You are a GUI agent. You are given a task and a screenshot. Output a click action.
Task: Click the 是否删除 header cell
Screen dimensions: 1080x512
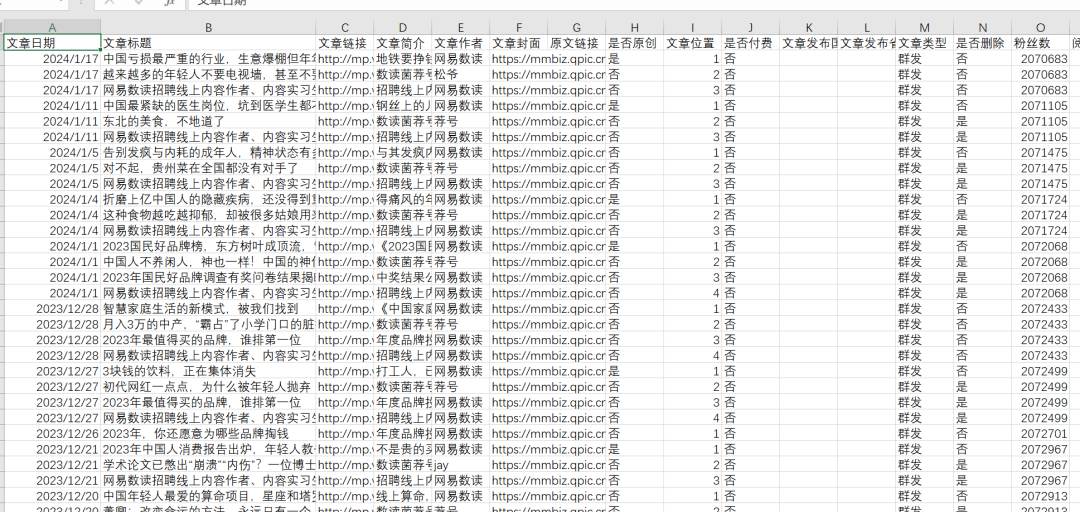[982, 43]
